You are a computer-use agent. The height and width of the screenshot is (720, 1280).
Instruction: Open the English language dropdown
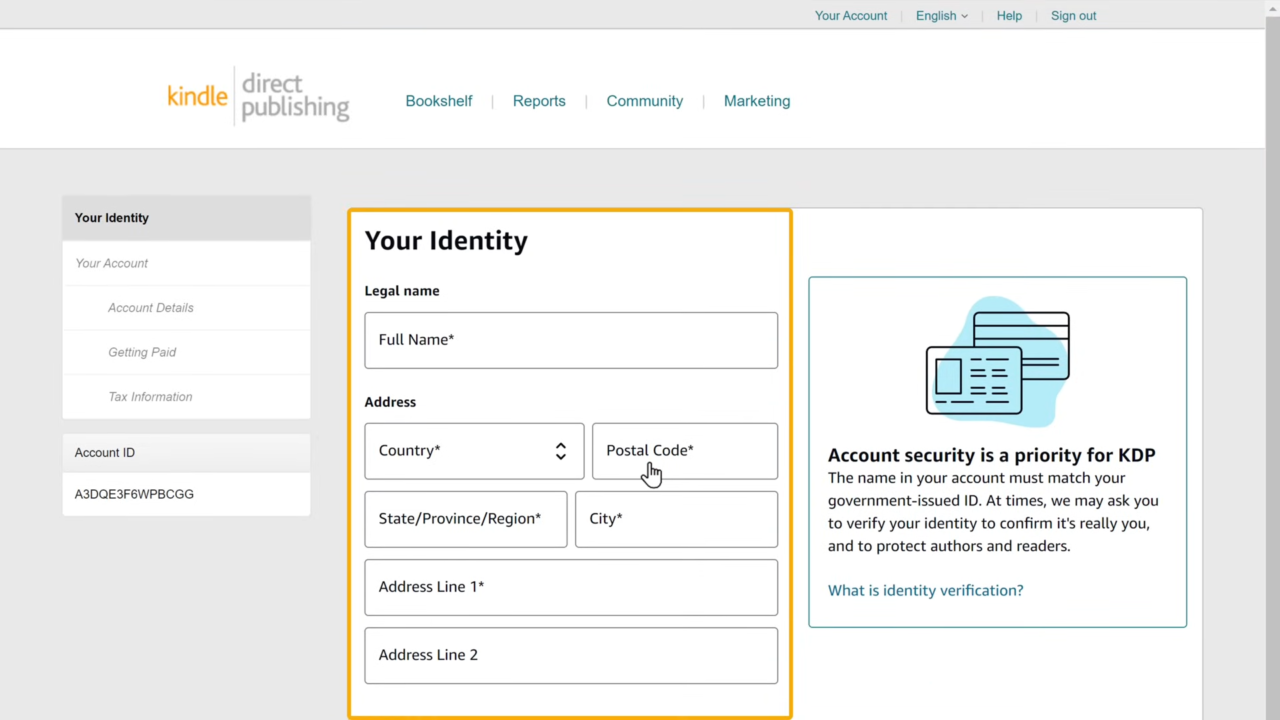pyautogui.click(x=942, y=16)
